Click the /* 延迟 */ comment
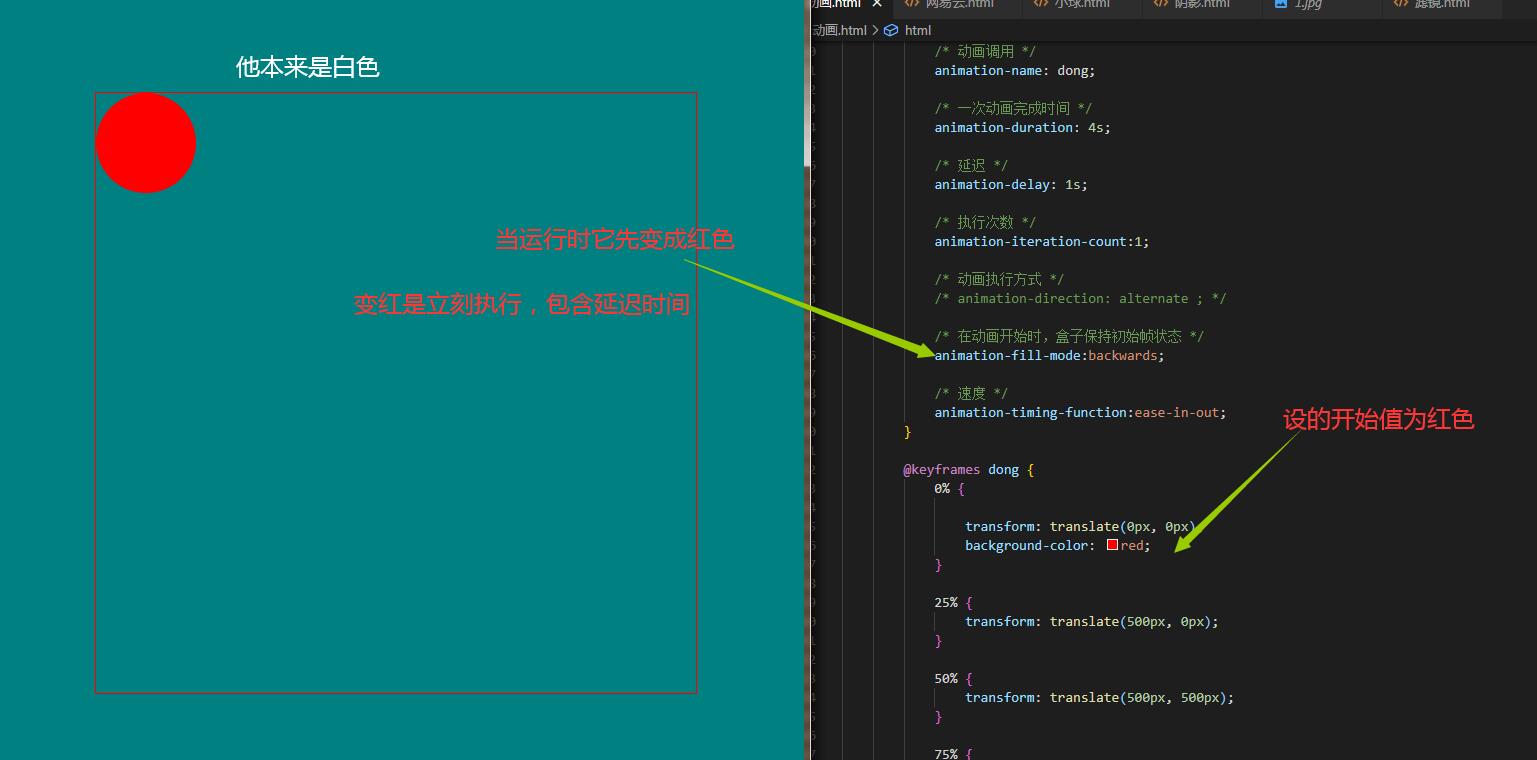 point(971,165)
